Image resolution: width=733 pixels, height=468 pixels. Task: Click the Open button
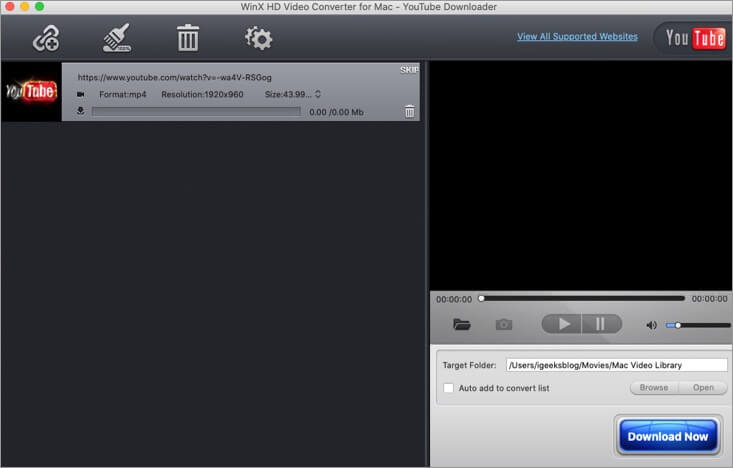[x=703, y=388]
